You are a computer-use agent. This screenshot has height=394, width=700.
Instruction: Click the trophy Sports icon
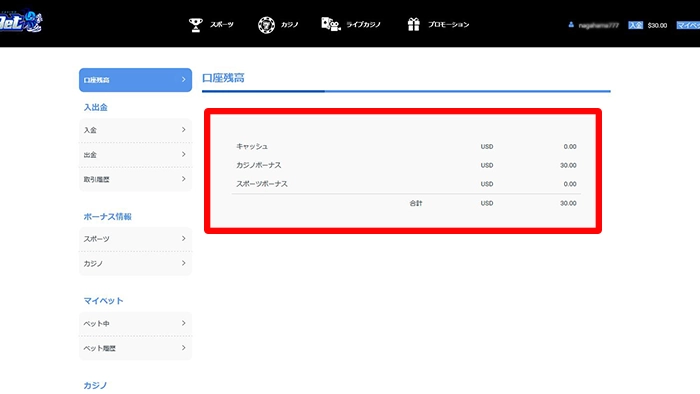tap(196, 25)
